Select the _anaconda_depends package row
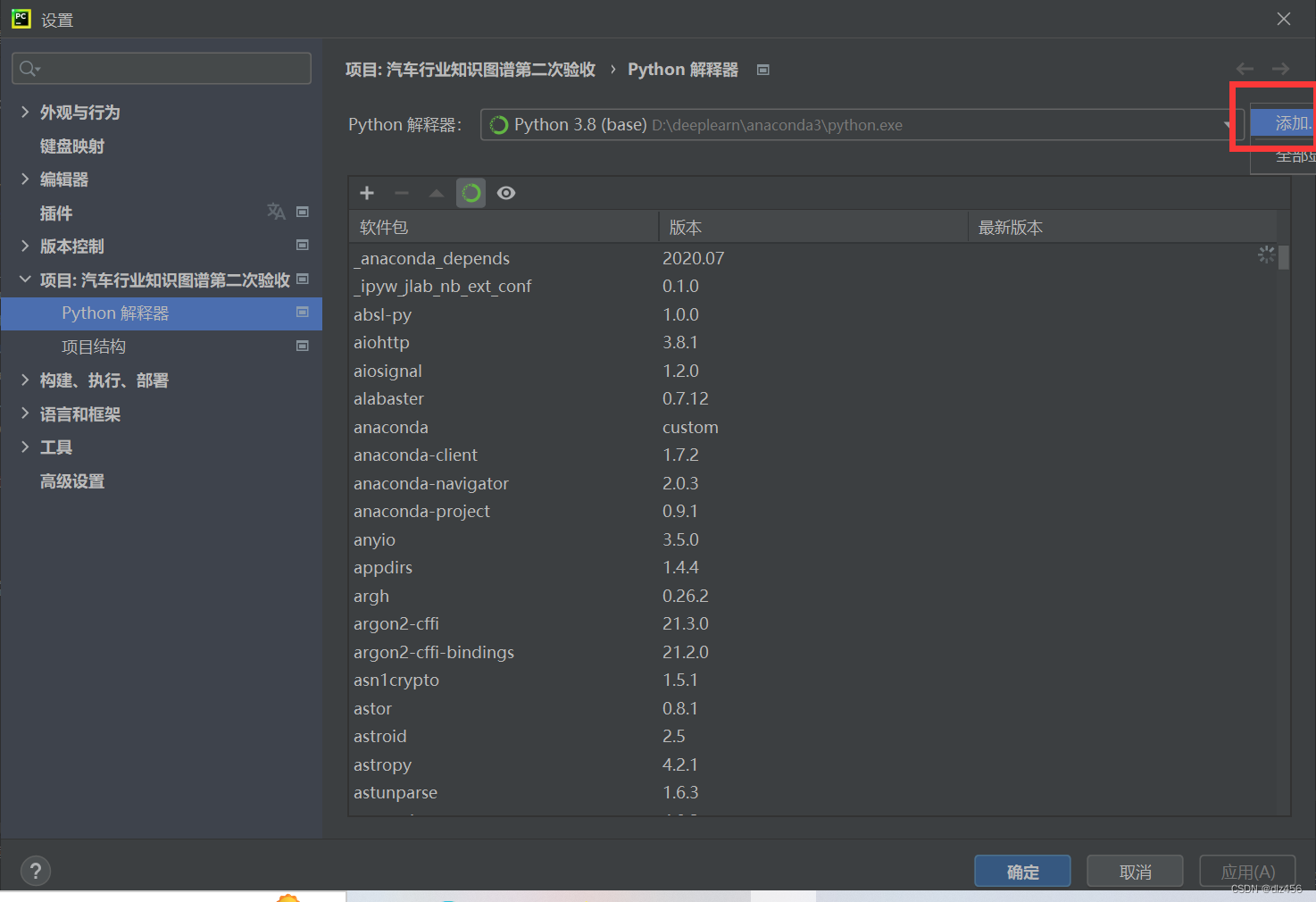This screenshot has height=902, width=1316. [813, 258]
